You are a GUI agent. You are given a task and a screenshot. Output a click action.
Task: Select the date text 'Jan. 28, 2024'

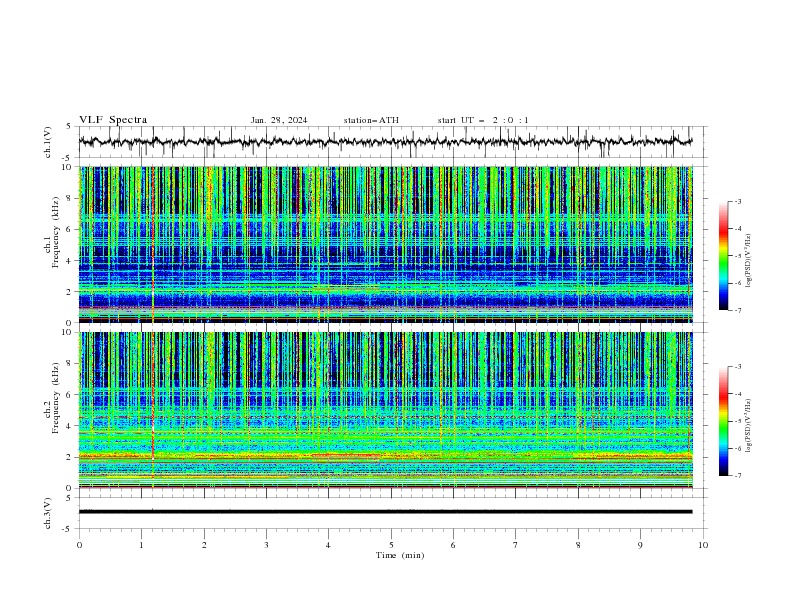(x=279, y=120)
